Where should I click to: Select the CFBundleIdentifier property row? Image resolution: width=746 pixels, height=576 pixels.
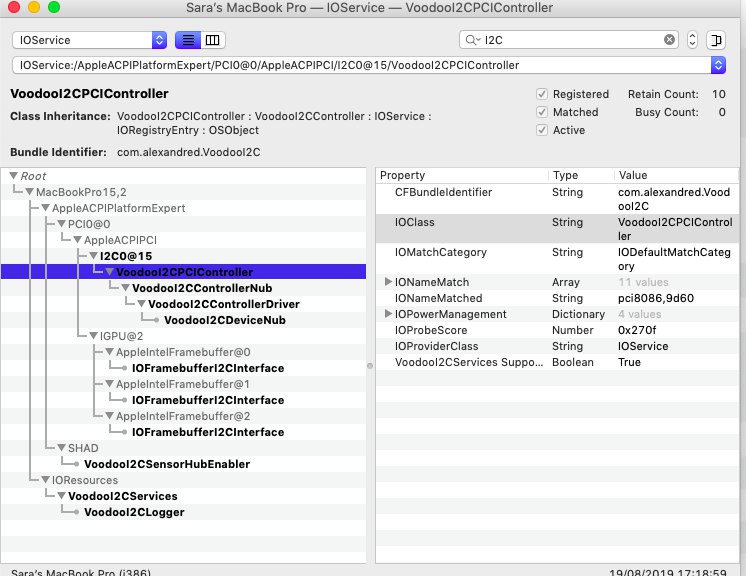(x=557, y=199)
